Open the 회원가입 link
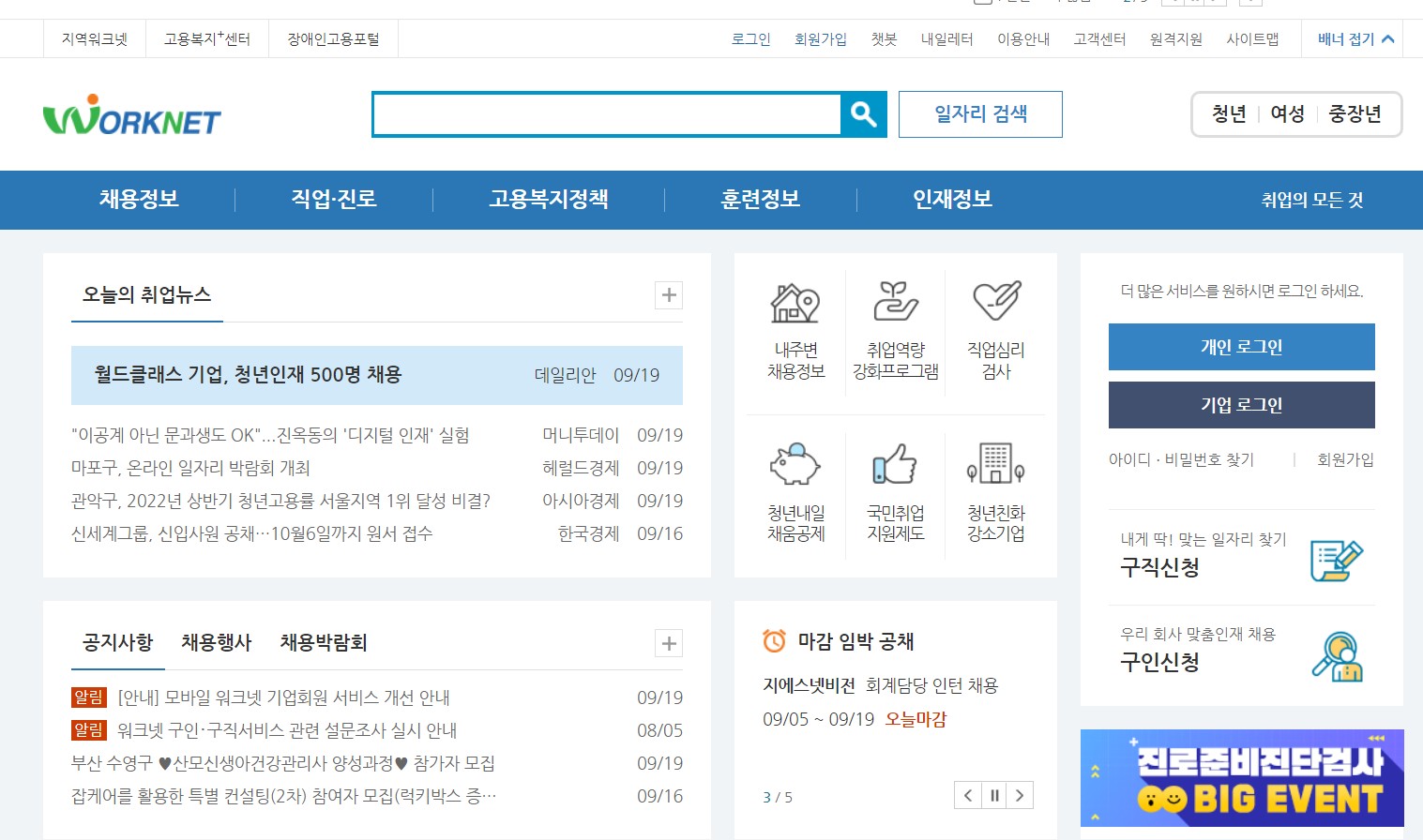The height and width of the screenshot is (840, 1423). coord(821,38)
